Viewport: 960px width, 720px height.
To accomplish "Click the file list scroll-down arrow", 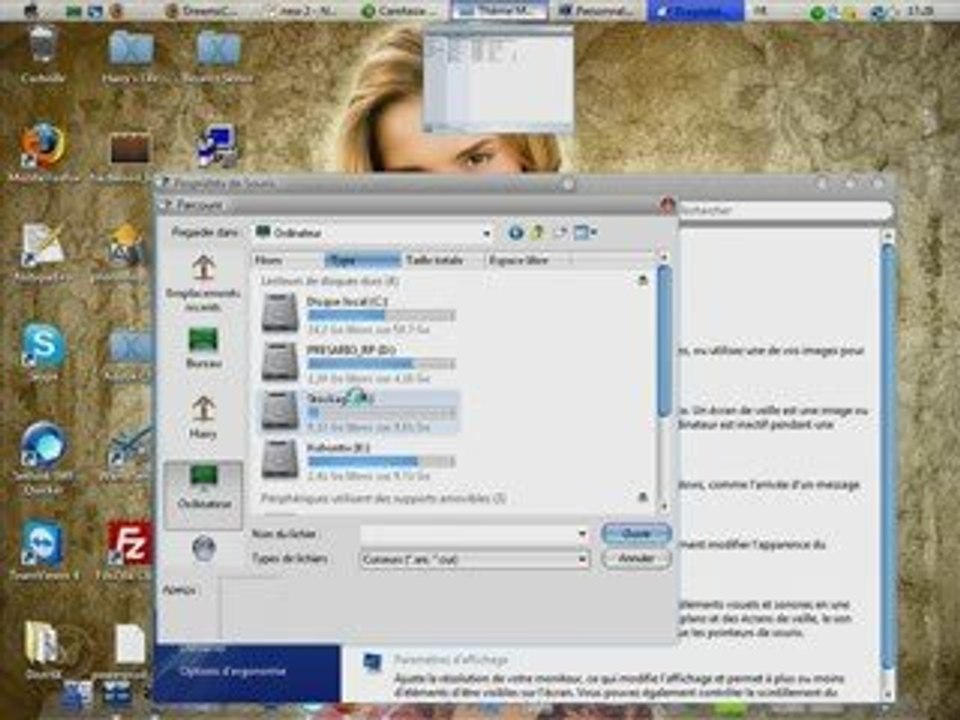I will coord(664,506).
